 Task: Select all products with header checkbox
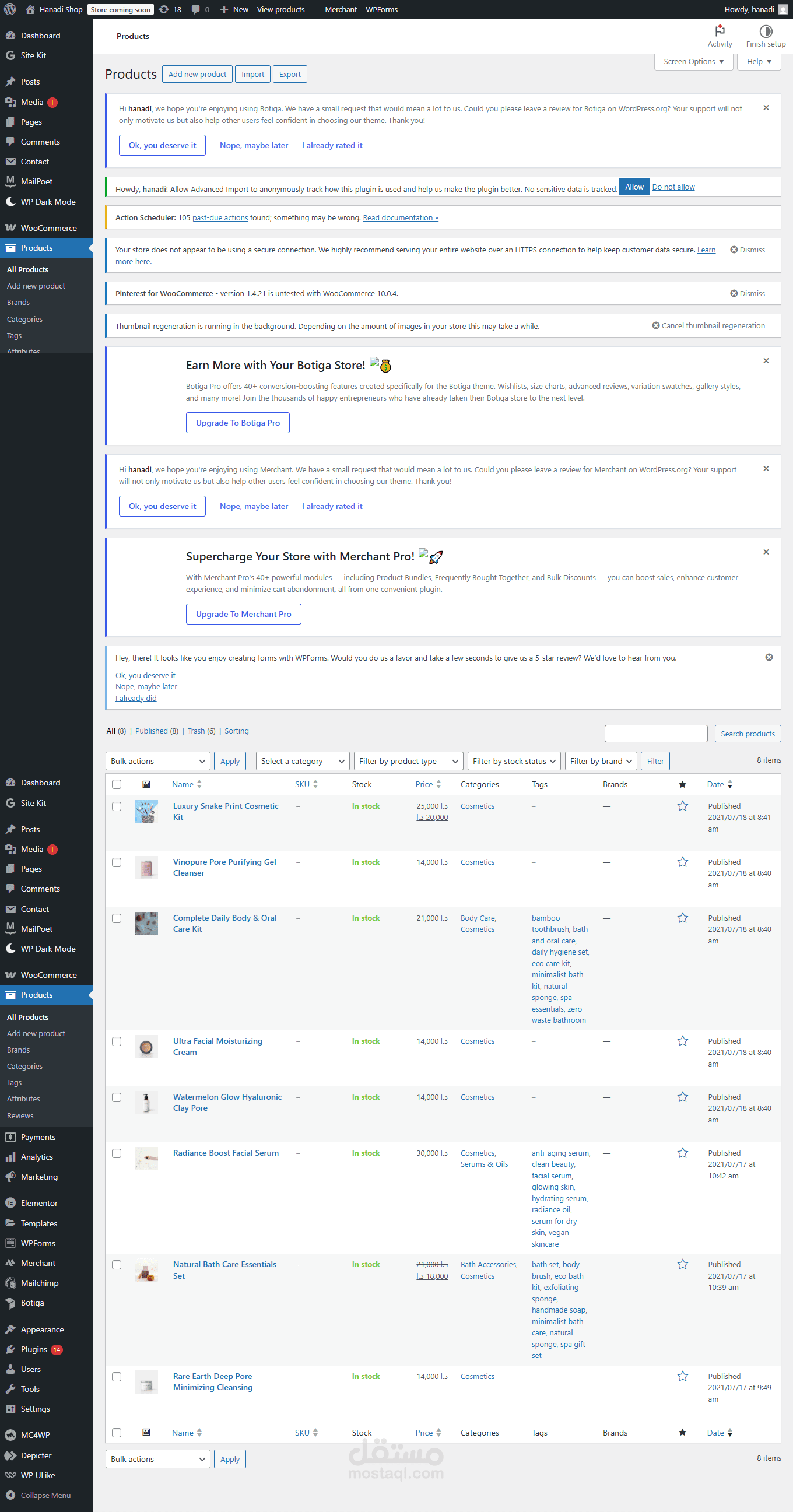117,784
